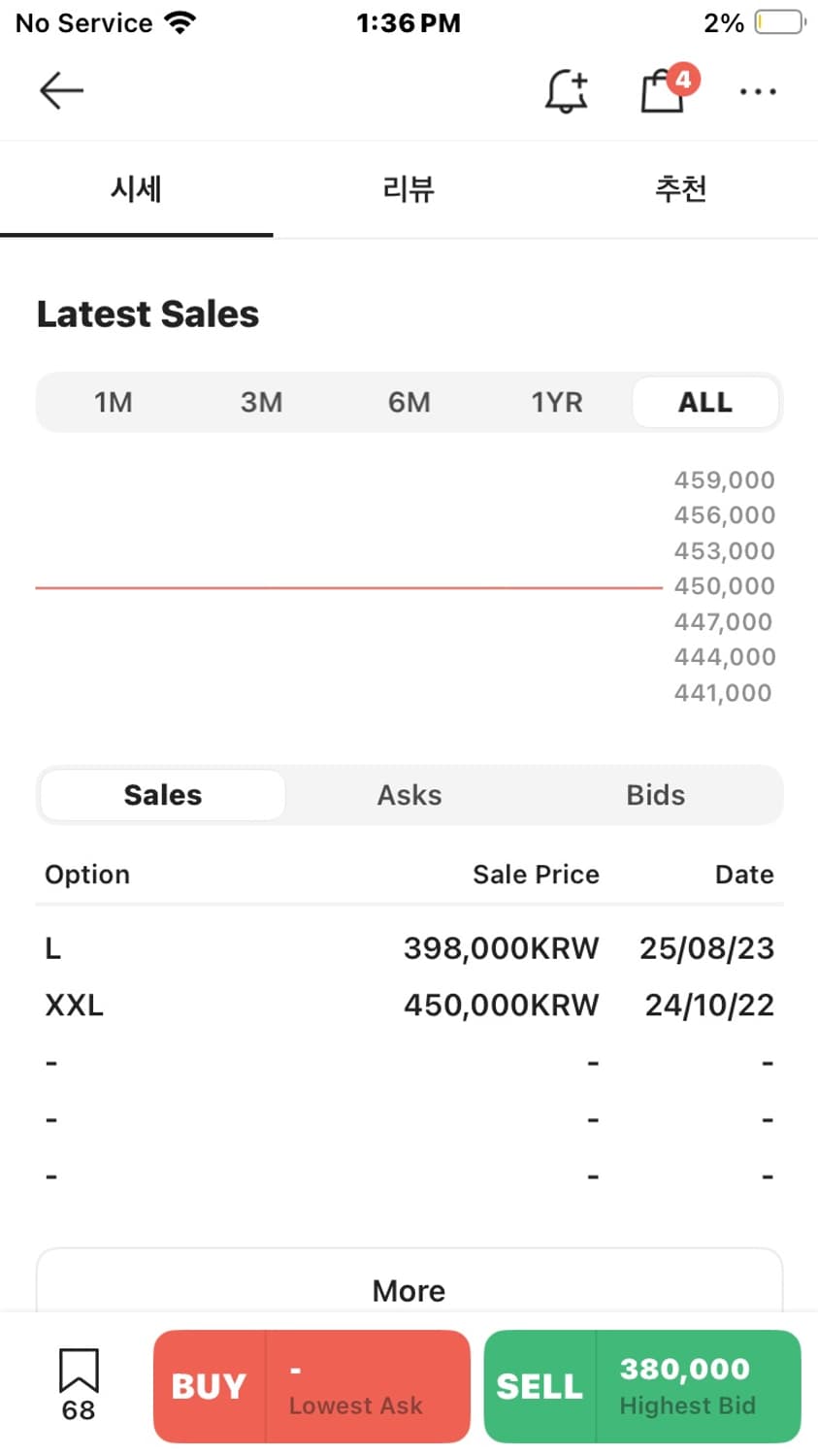This screenshot has height=1456, width=818.
Task: Tap the back arrow icon
Action: (x=61, y=91)
